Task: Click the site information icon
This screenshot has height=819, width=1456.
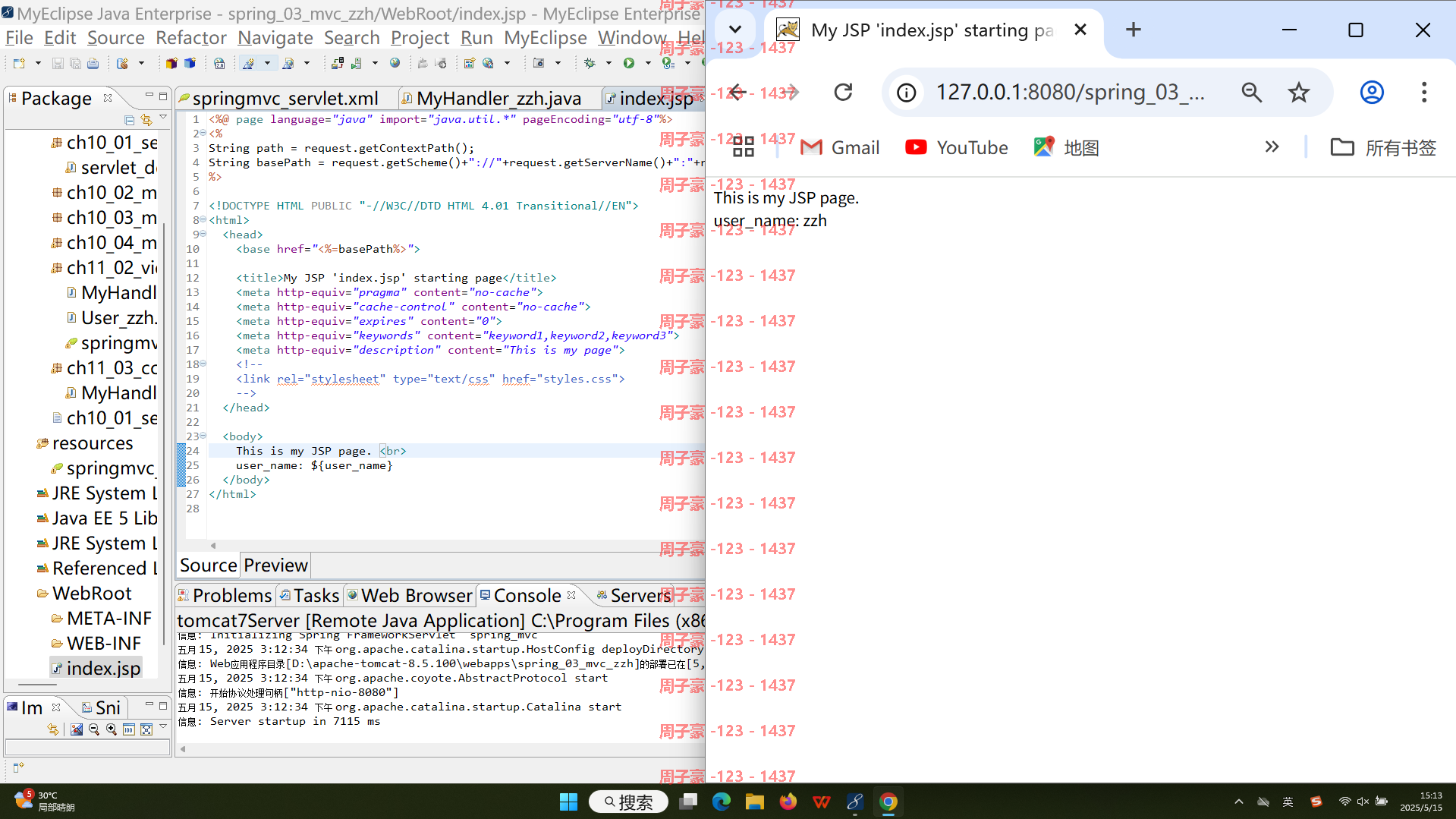Action: pos(906,93)
